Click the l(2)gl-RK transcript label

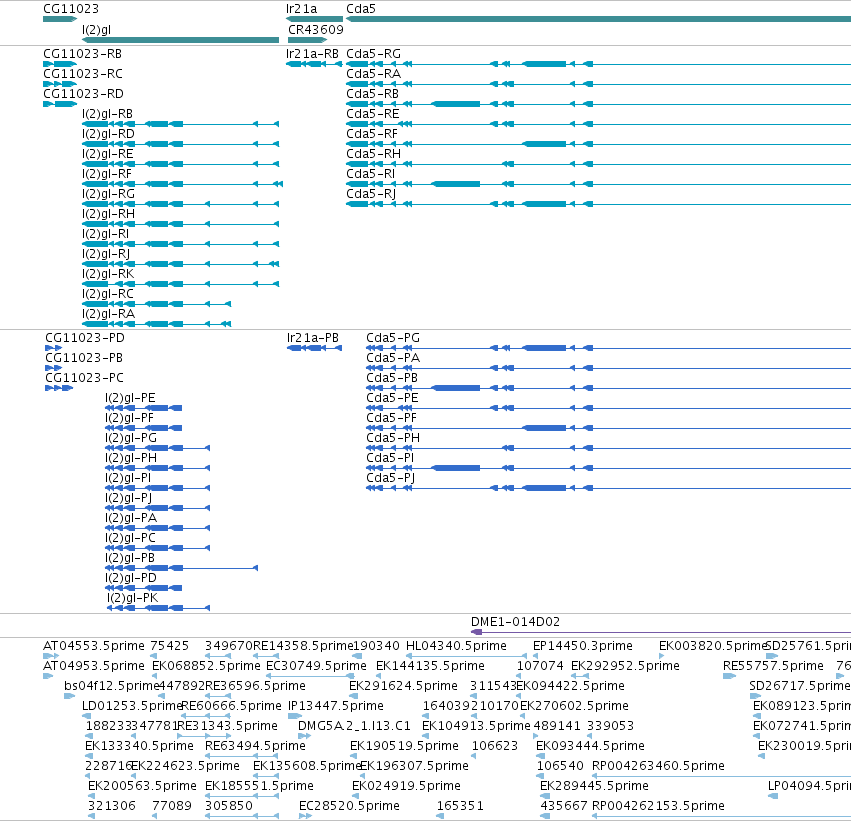(108, 274)
